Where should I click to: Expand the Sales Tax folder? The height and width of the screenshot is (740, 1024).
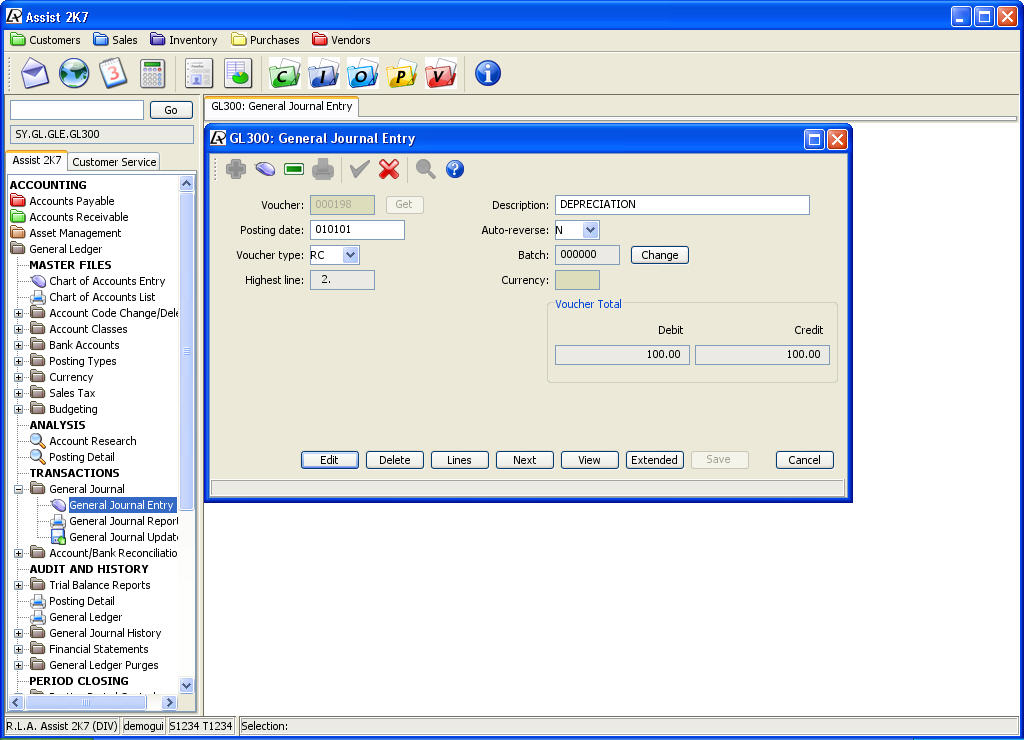pos(19,393)
